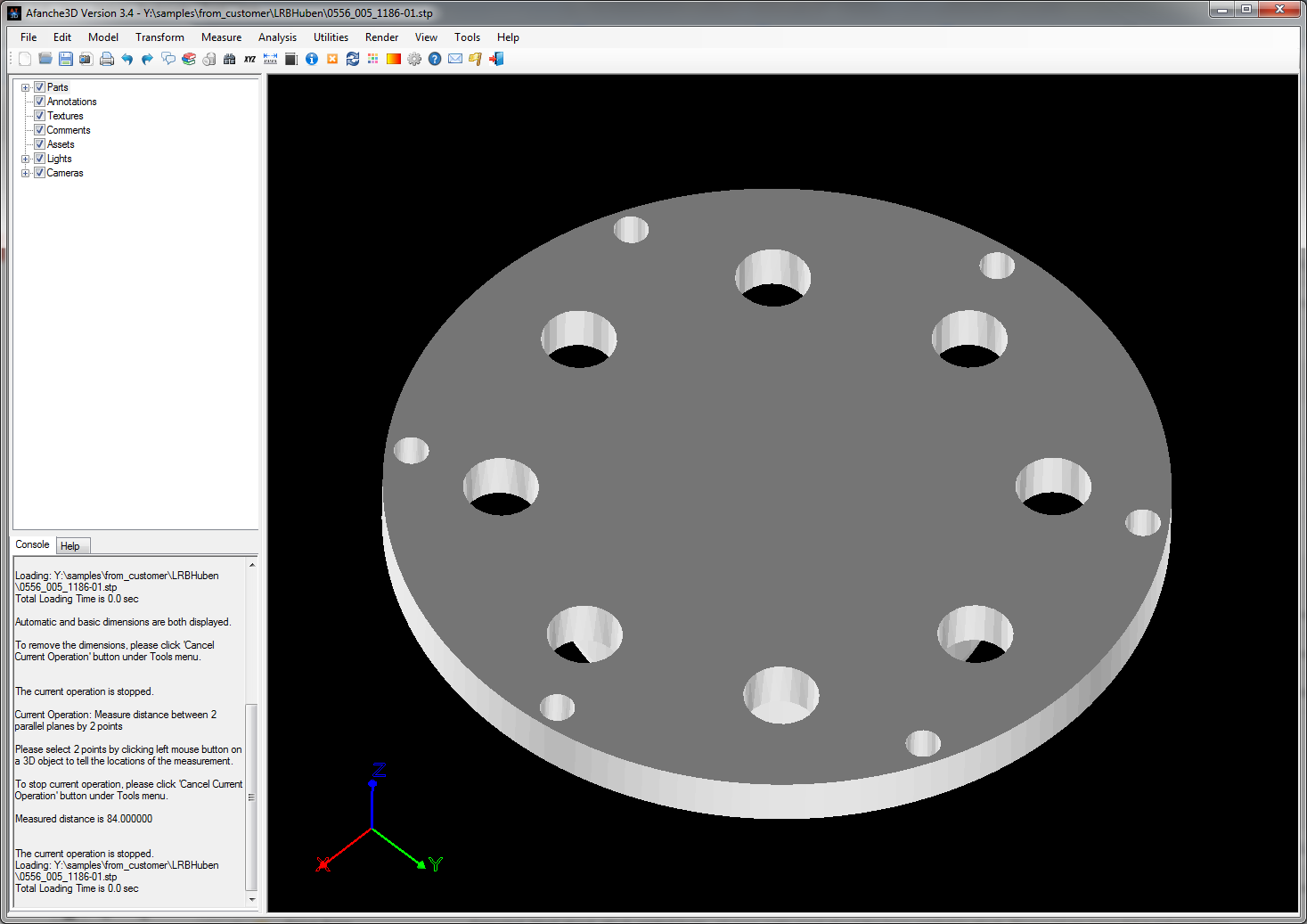Click the blue information icon
The width and height of the screenshot is (1307, 924).
coord(312,59)
